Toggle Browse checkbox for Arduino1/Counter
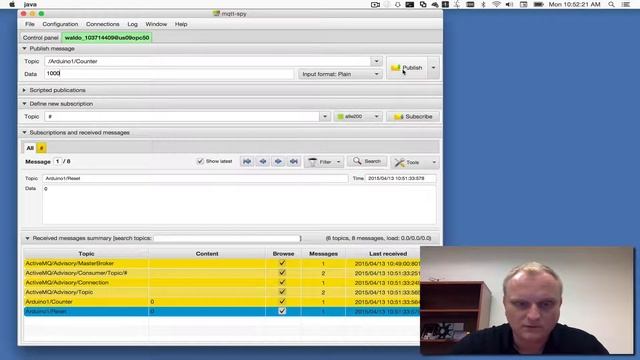The image size is (640, 360). [282, 301]
